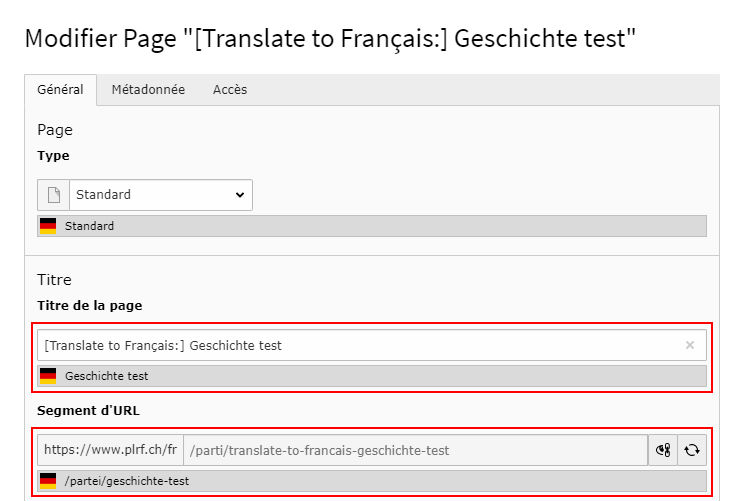Switch to the Métadonnée tab
The height and width of the screenshot is (501, 744).
tap(148, 90)
